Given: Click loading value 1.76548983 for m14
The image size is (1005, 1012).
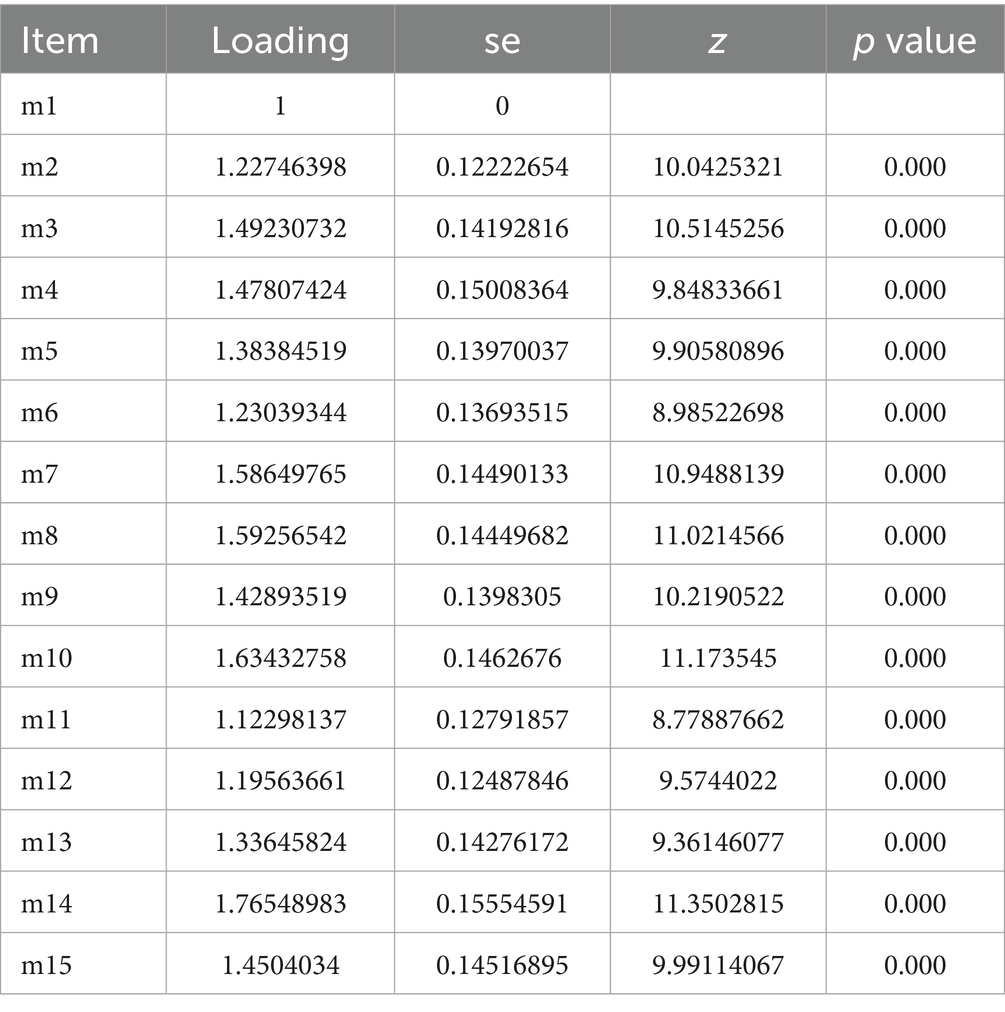Looking at the screenshot, I should (280, 904).
